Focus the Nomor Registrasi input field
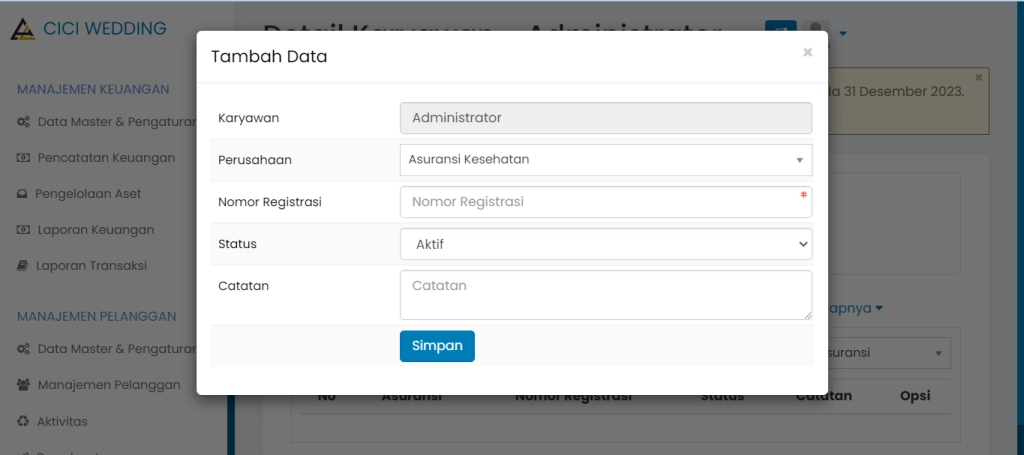The image size is (1024, 455). coord(605,202)
